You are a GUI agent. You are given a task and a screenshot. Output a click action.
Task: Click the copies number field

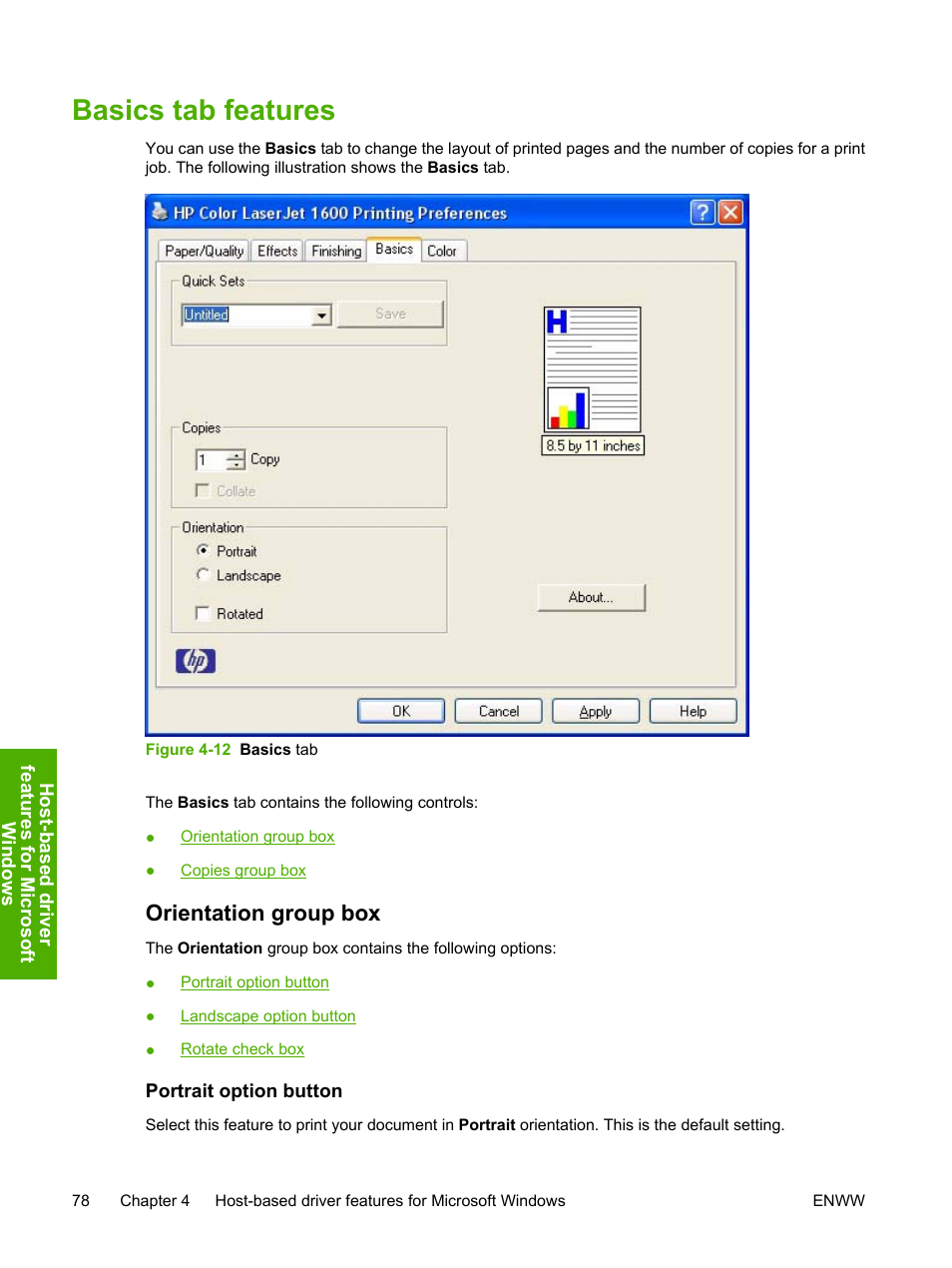click(x=211, y=460)
